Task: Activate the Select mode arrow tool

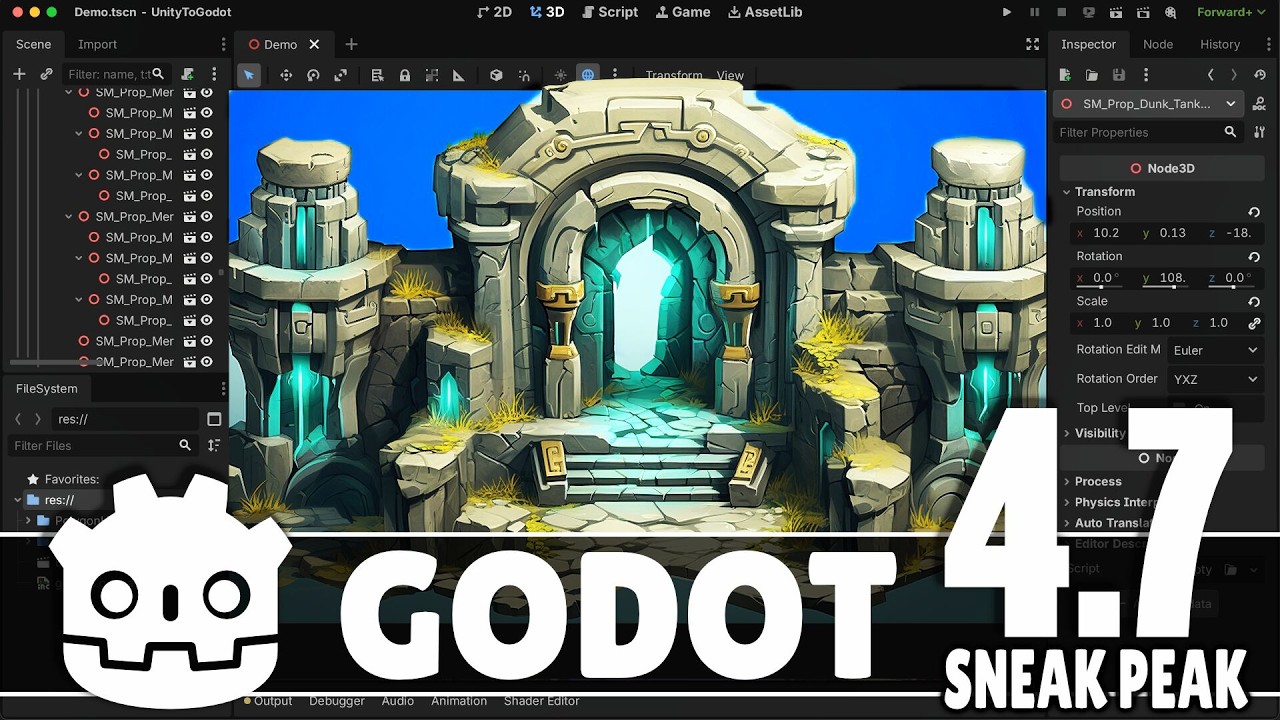Action: [249, 75]
